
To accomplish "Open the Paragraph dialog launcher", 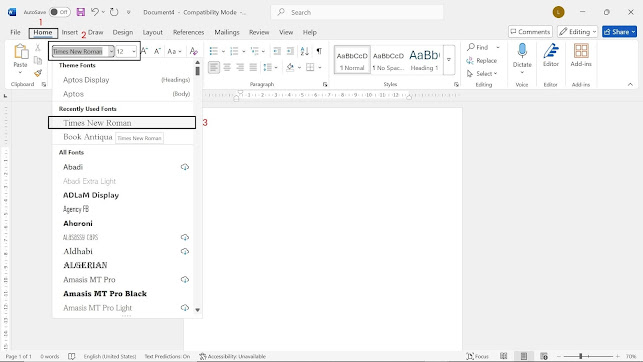I will click(325, 84).
